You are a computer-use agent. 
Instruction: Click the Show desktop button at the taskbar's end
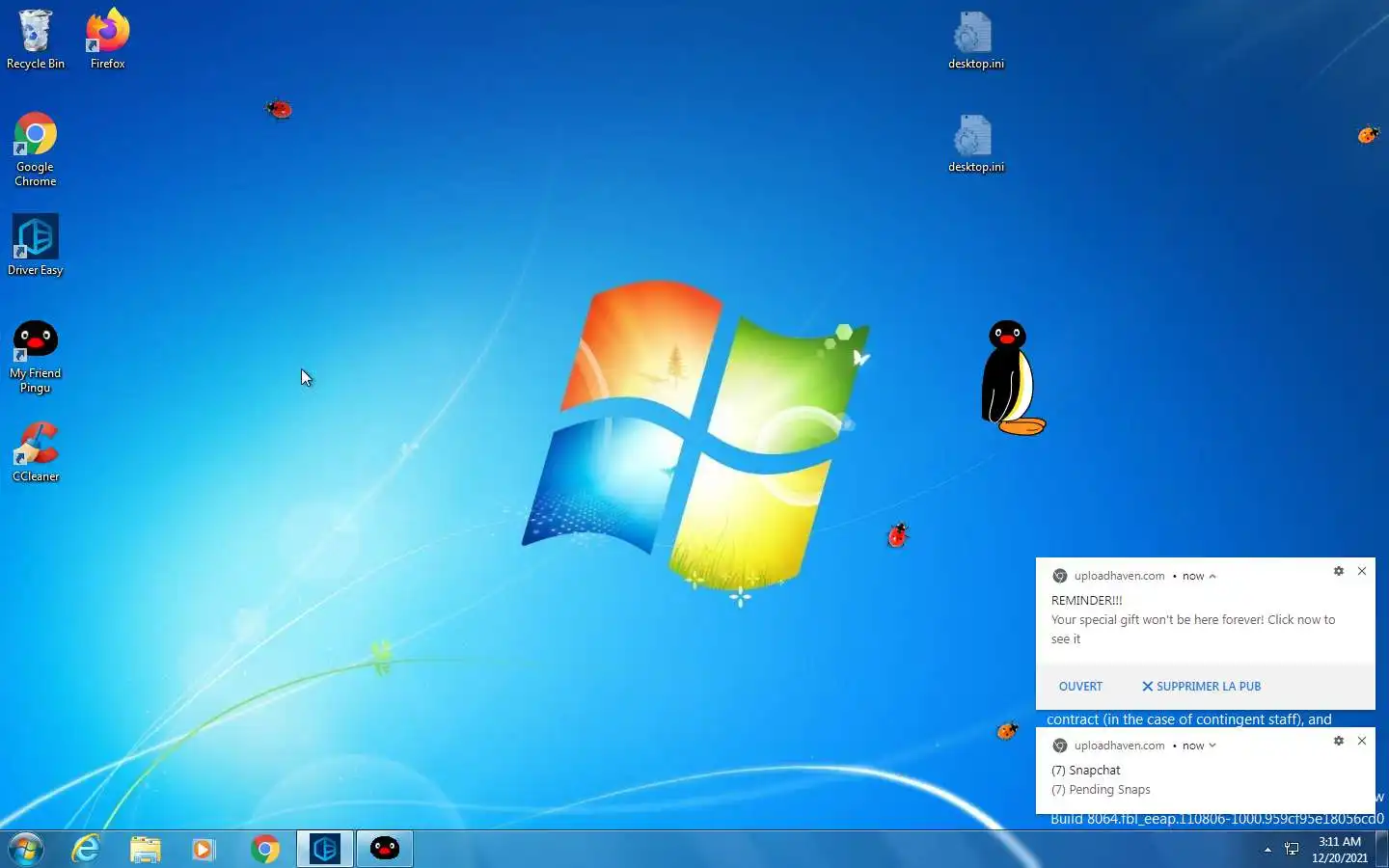1382,849
